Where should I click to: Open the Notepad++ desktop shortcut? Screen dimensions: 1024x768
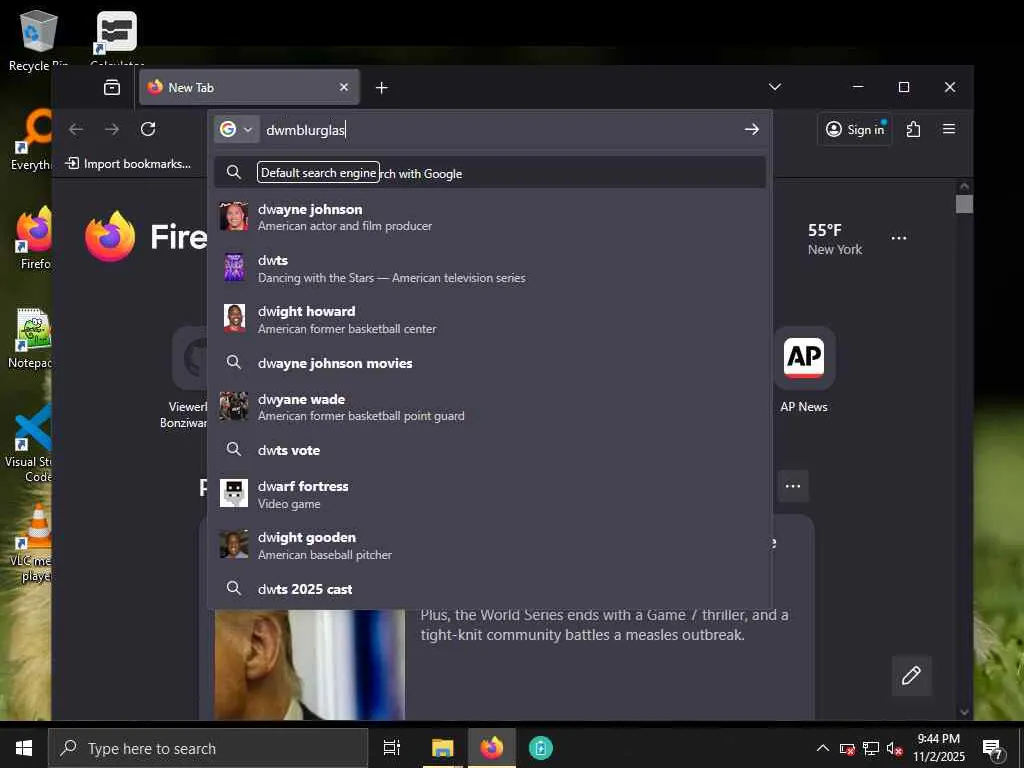click(x=31, y=338)
